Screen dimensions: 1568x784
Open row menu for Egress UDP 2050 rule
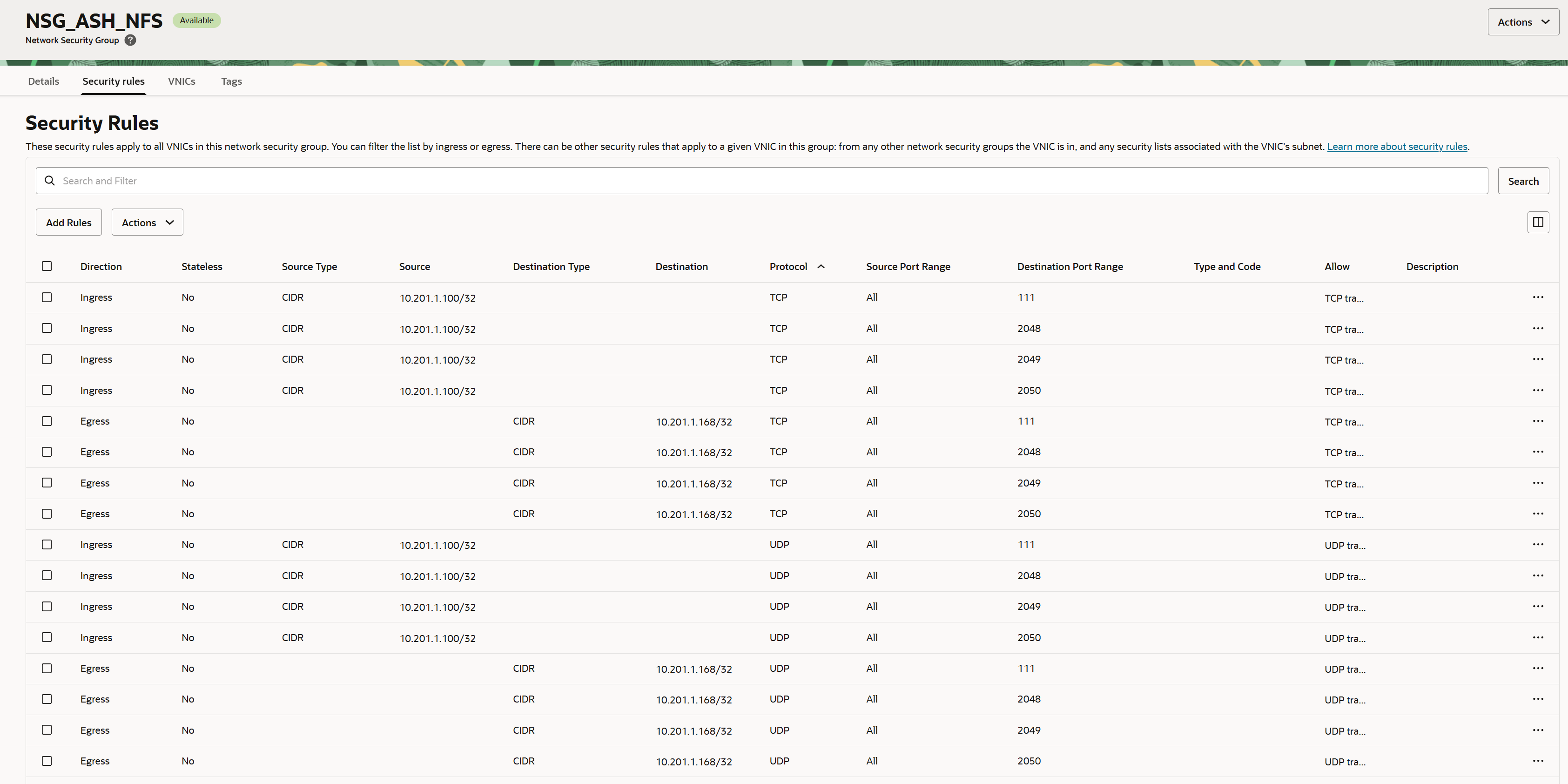pos(1538,761)
